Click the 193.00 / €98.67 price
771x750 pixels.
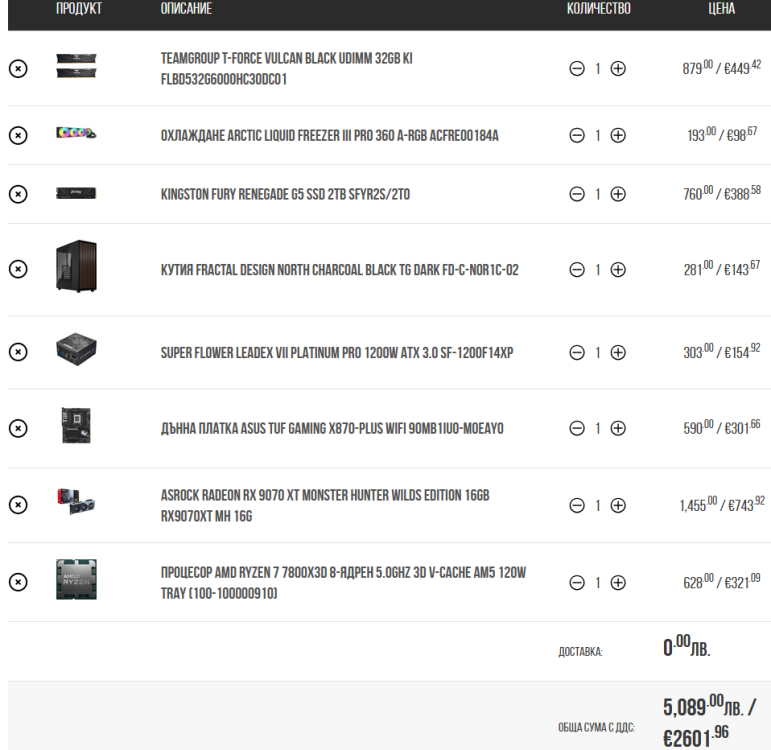pyautogui.click(x=722, y=134)
